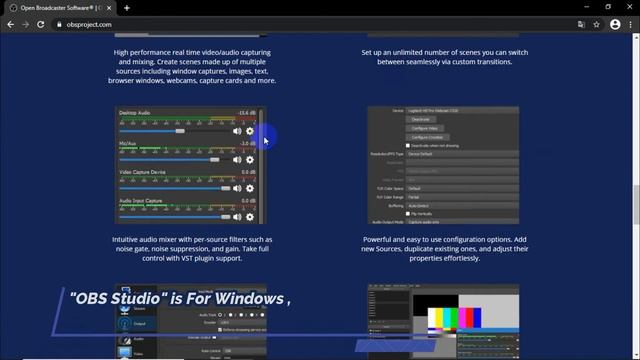Open the Chrome profile avatar
The width and height of the screenshot is (640, 360).
615,24
